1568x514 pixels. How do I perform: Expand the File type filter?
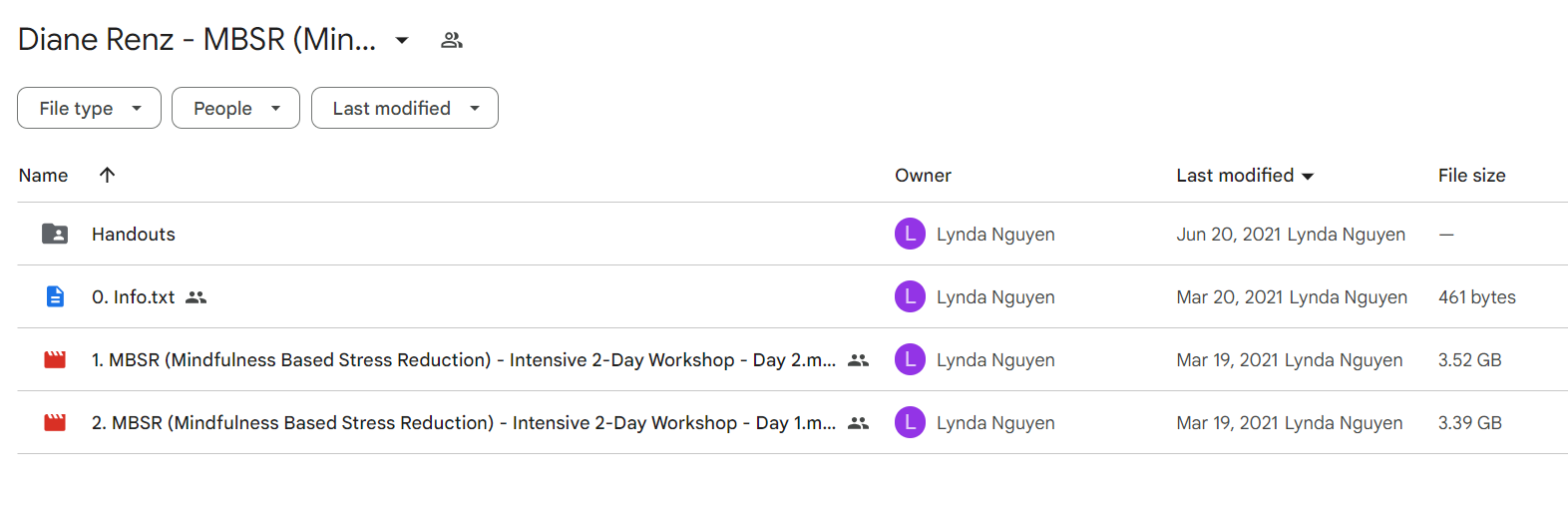(x=89, y=108)
